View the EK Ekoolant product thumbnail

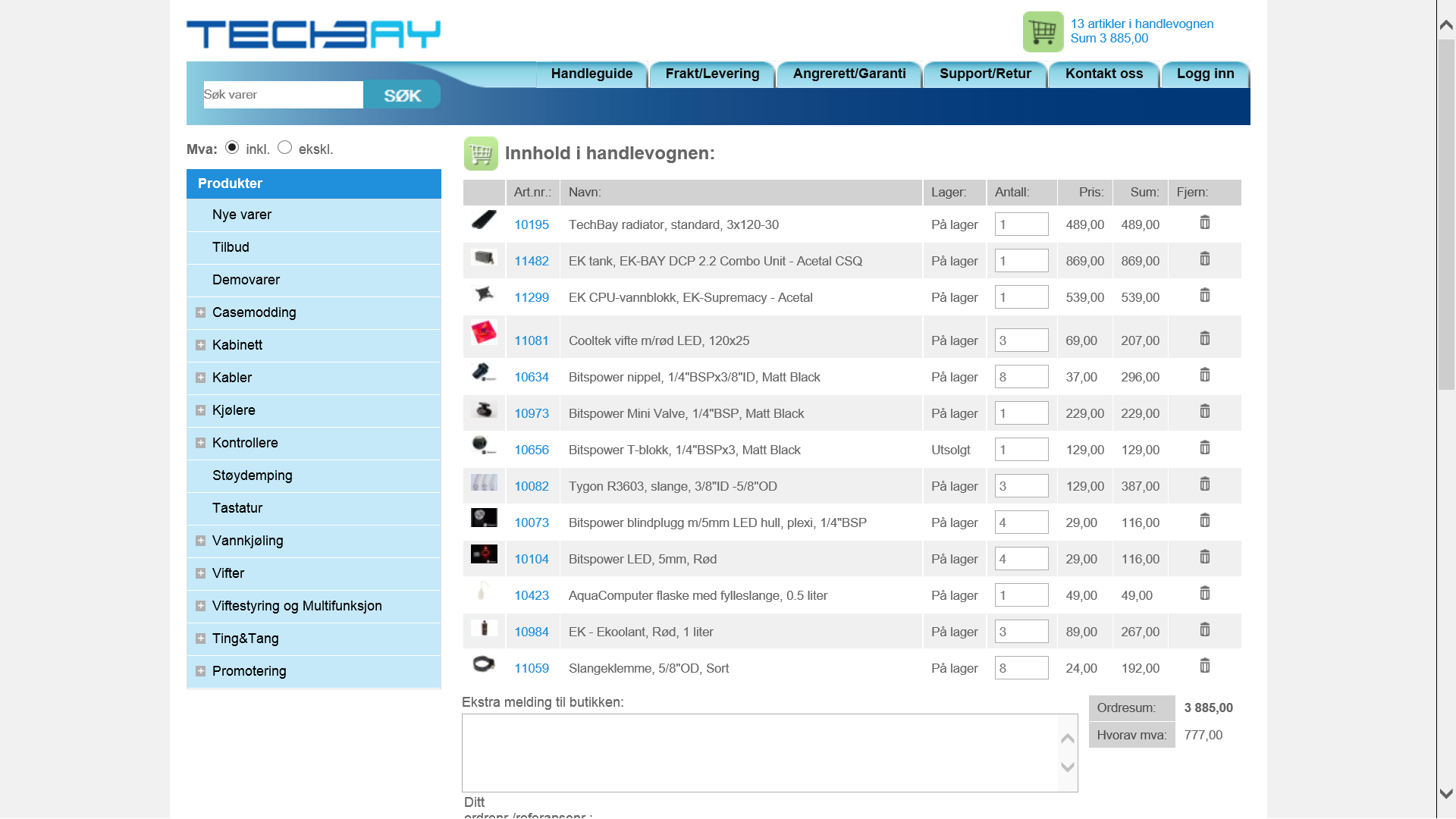click(484, 628)
